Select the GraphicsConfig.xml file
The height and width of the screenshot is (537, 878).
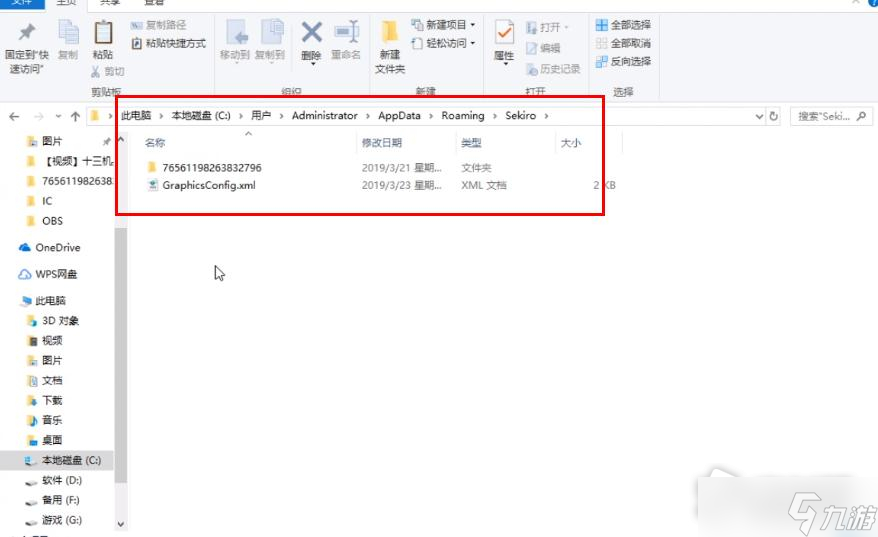tap(209, 185)
